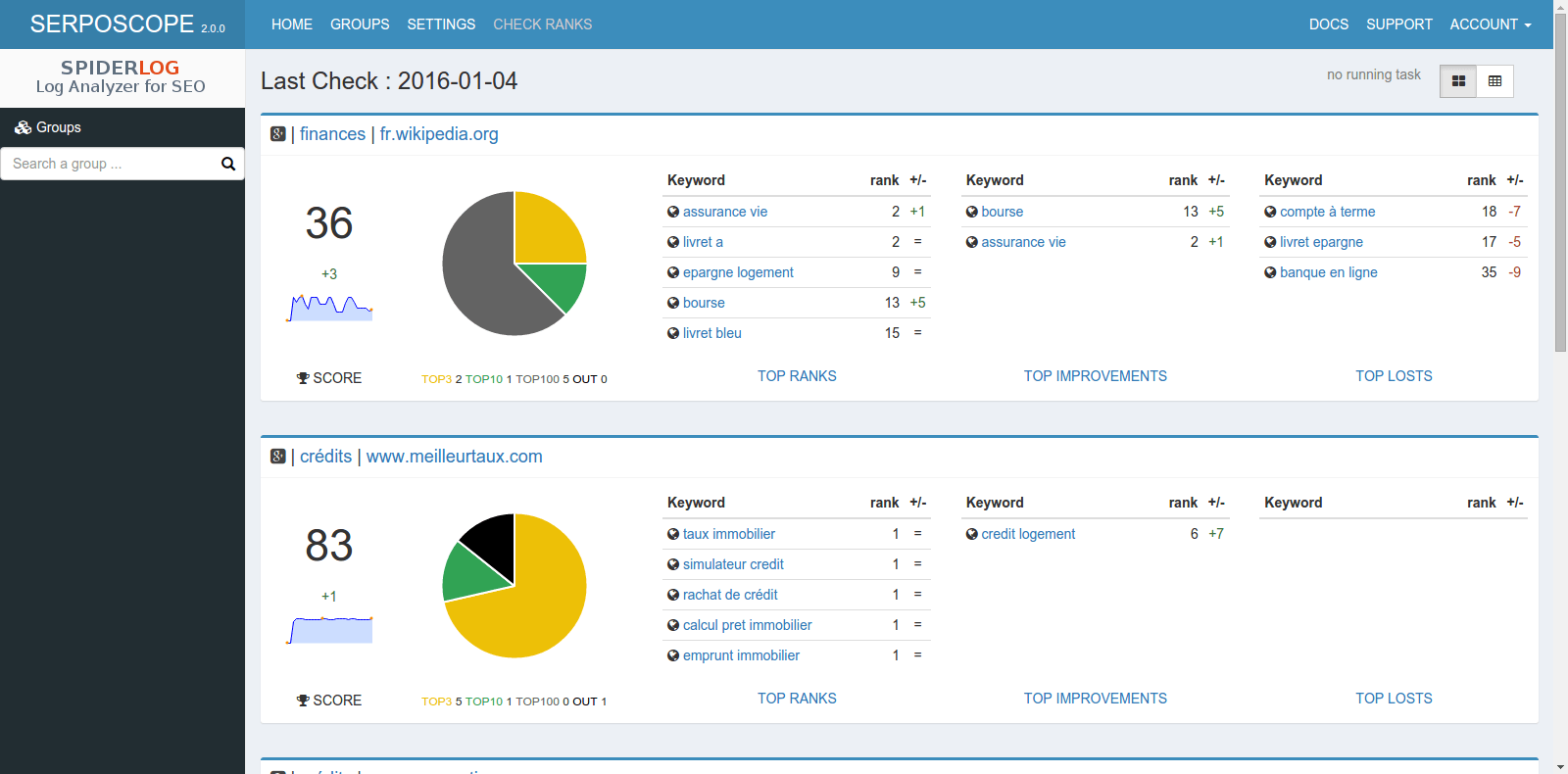Switch to table view layout

1494,81
